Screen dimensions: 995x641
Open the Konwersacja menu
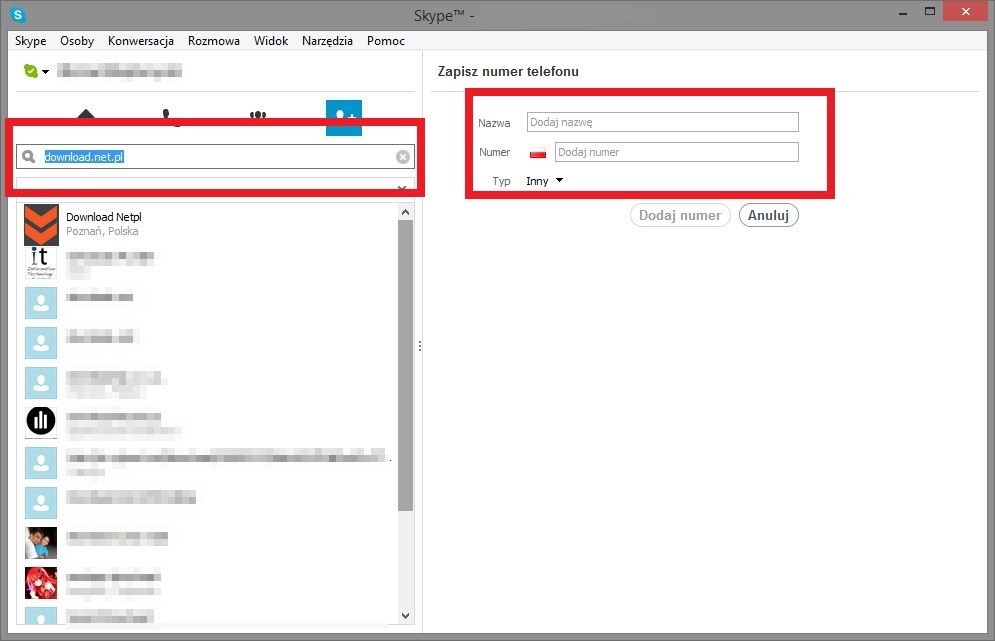(x=141, y=41)
